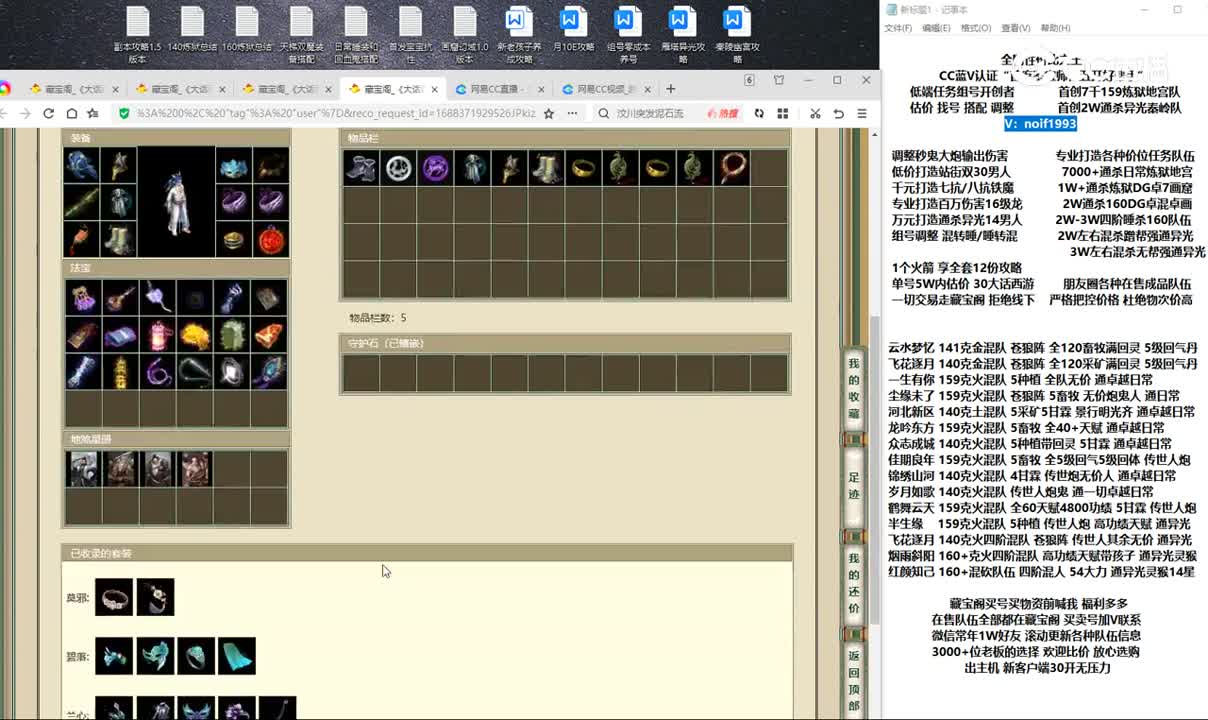Open the browser screenshot scissors tool
The height and width of the screenshot is (720, 1208).
click(815, 114)
